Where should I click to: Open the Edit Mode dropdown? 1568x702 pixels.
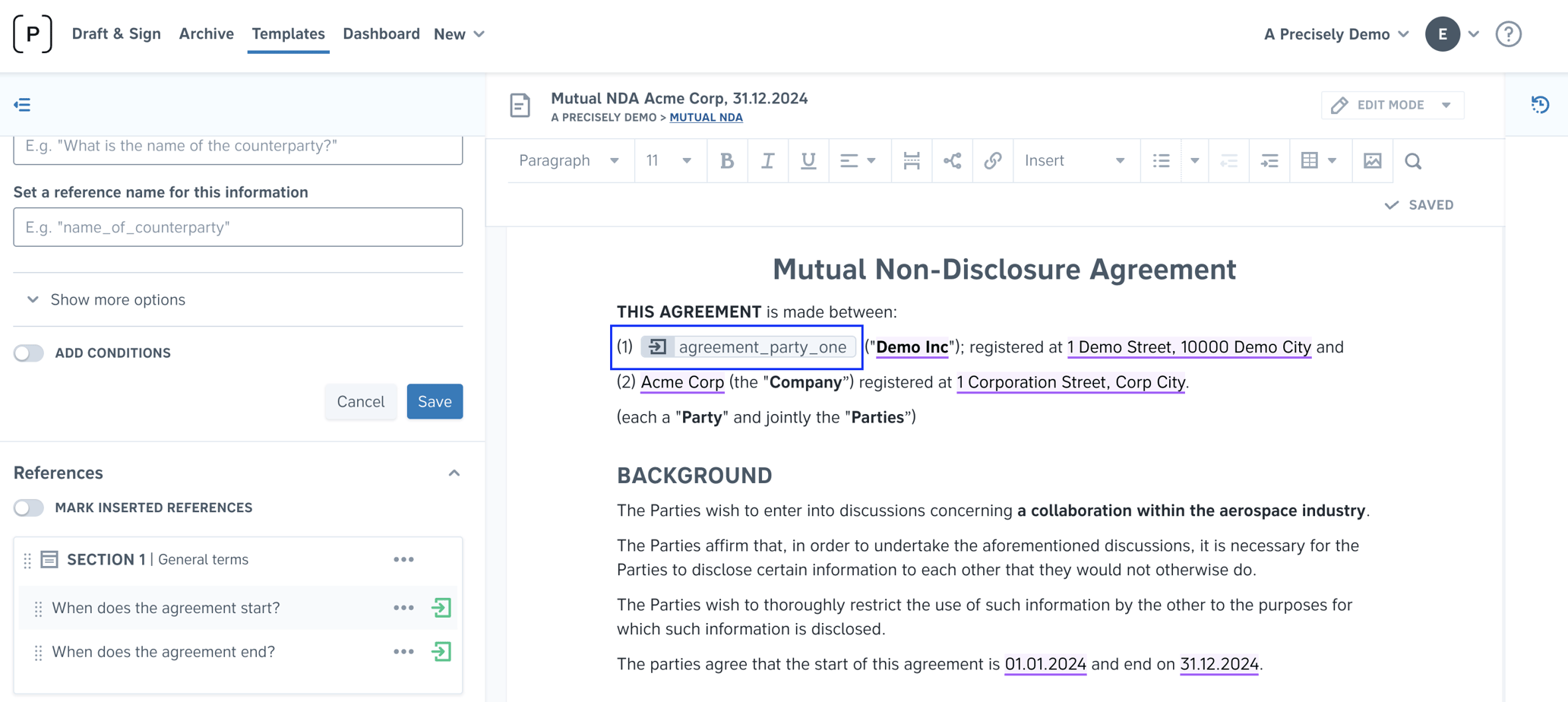tap(1392, 105)
